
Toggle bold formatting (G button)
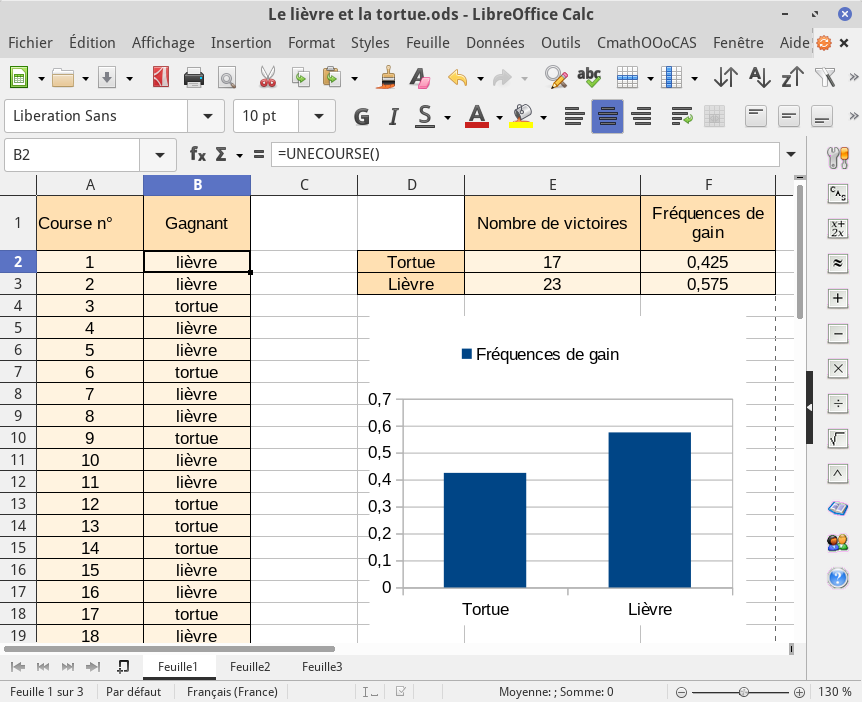click(x=361, y=116)
